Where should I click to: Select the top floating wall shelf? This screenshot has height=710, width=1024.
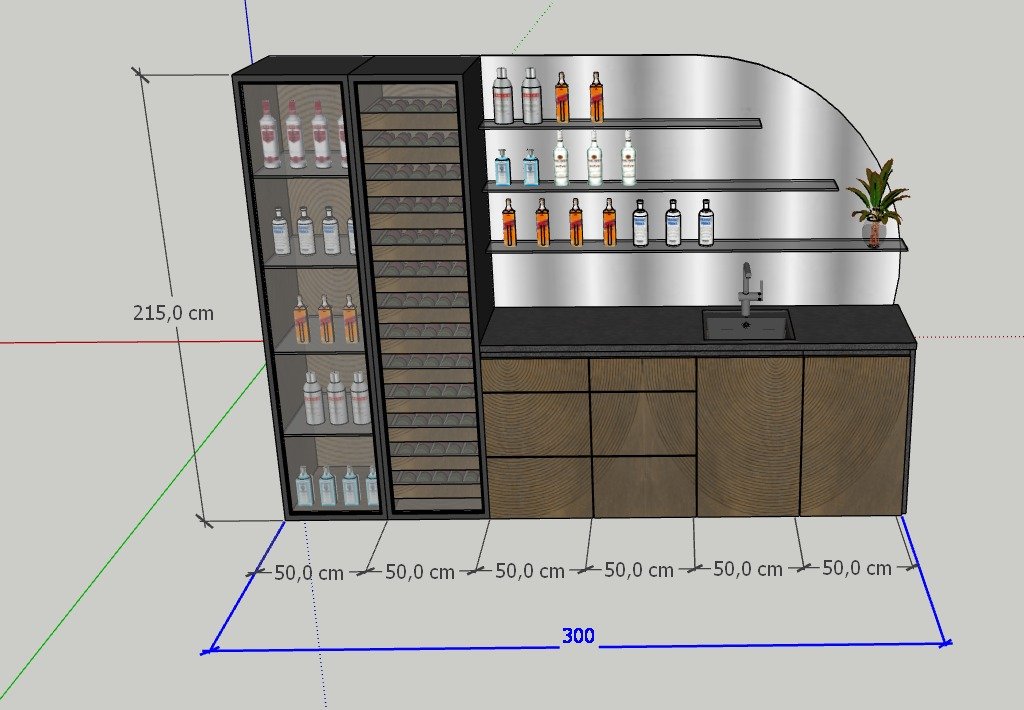pyautogui.click(x=620, y=124)
